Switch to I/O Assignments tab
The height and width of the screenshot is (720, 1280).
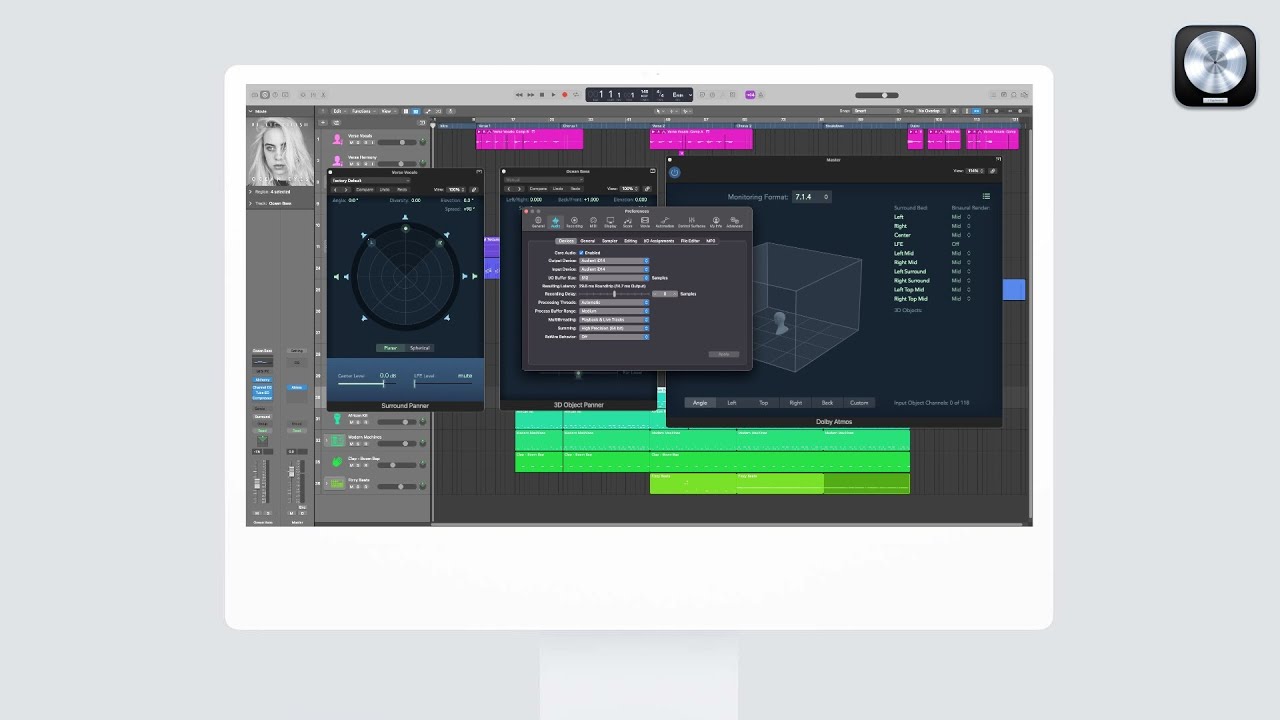[x=659, y=241]
